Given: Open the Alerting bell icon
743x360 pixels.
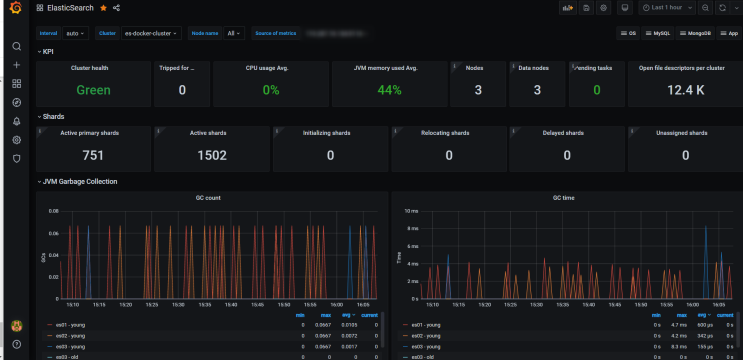Looking at the screenshot, I should (17, 121).
